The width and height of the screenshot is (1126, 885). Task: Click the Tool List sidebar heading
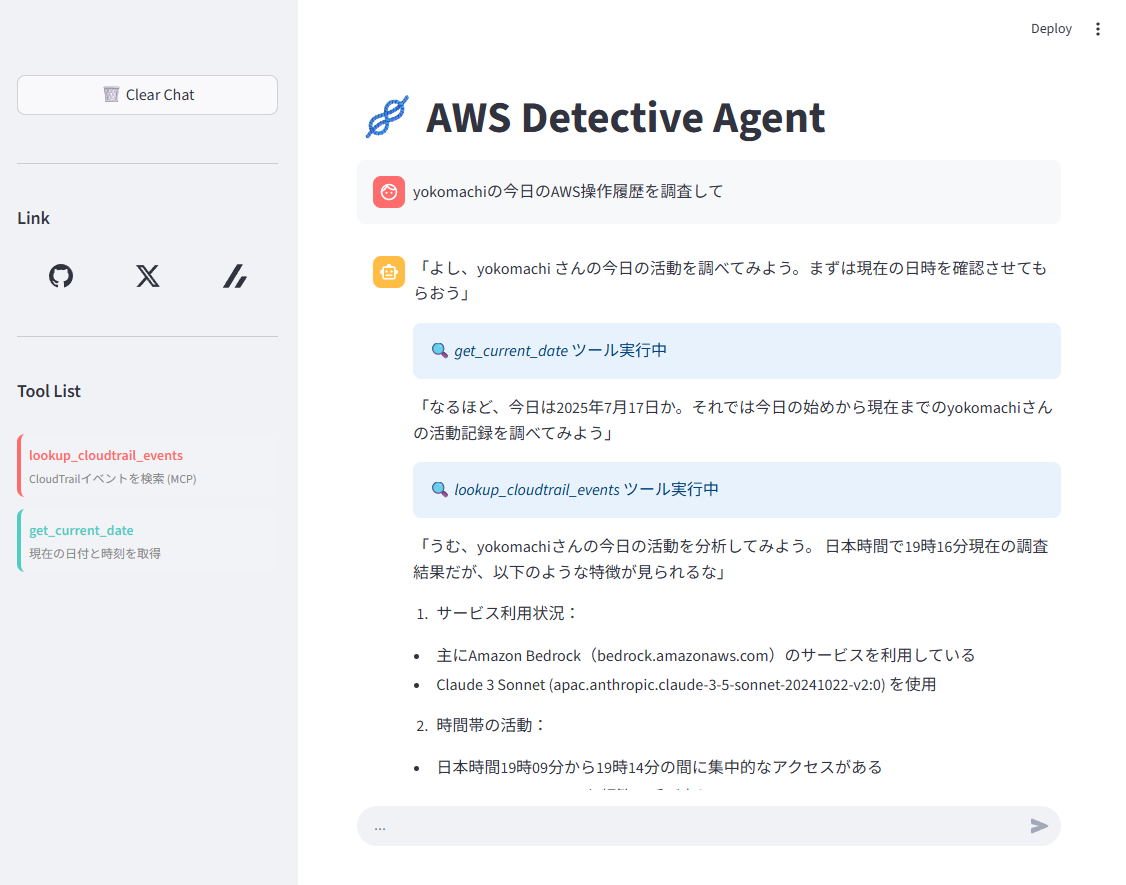pyautogui.click(x=49, y=391)
